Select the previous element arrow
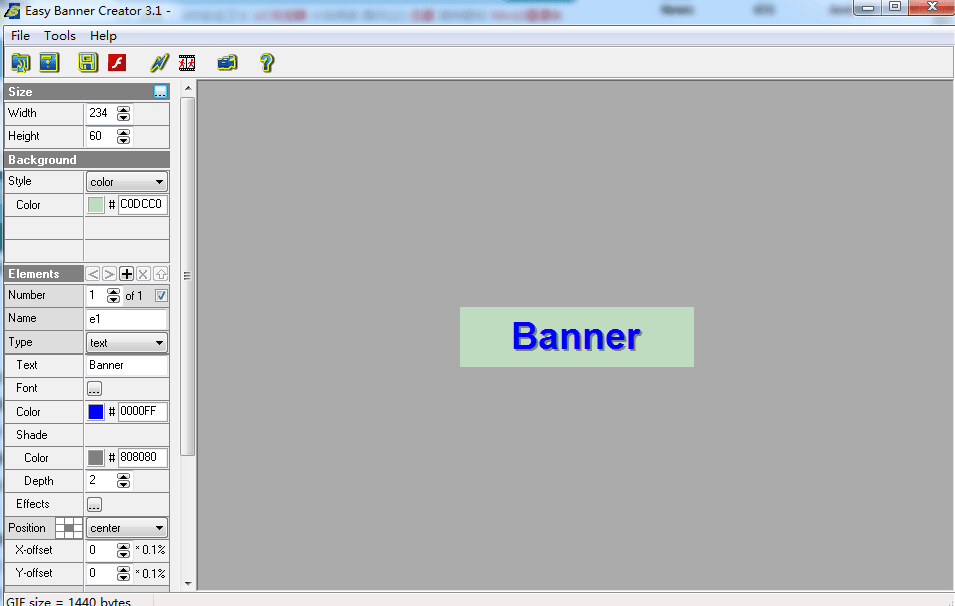This screenshot has height=606, width=955. [x=92, y=273]
